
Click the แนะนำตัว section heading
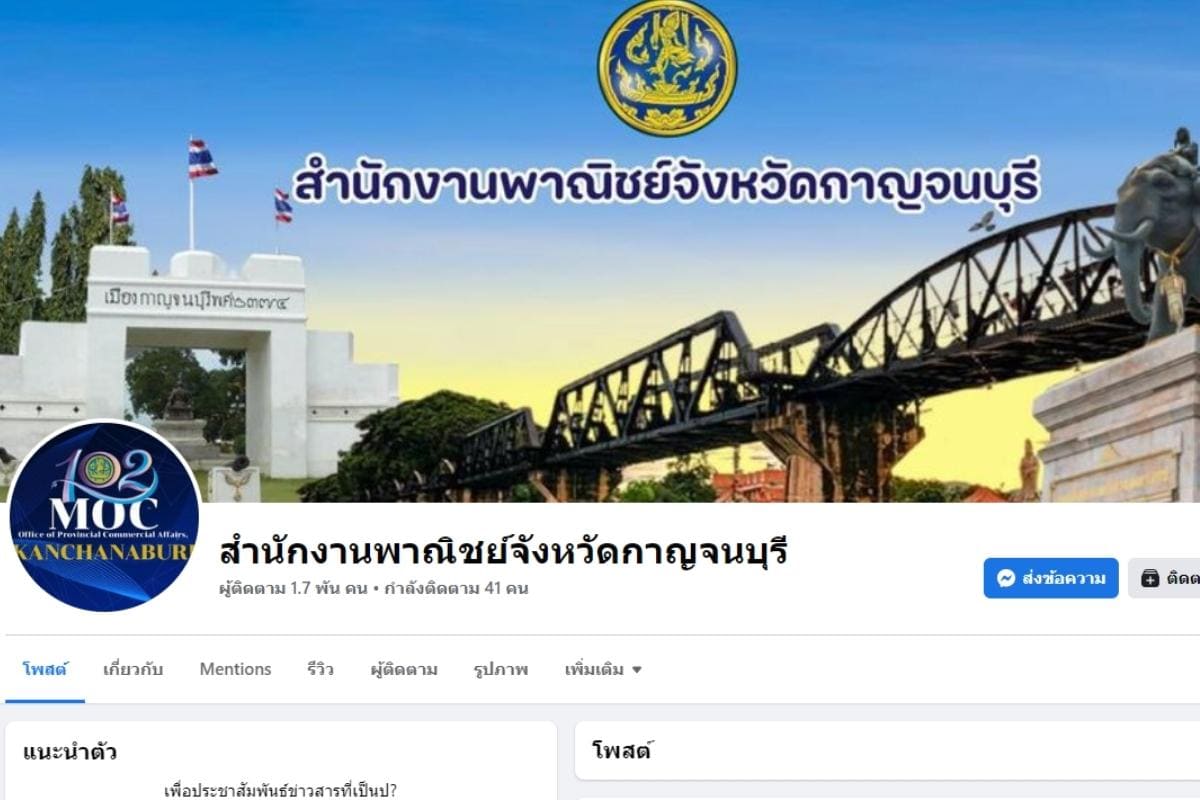pyautogui.click(x=69, y=751)
